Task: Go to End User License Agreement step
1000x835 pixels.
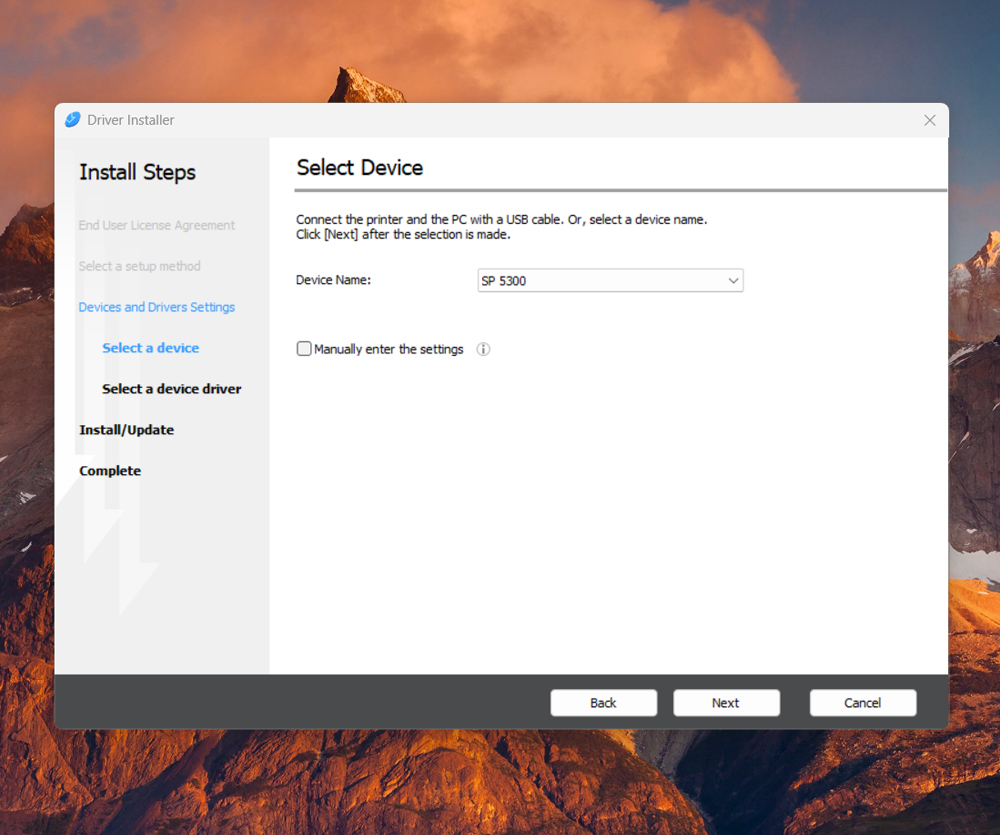Action: [x=156, y=225]
